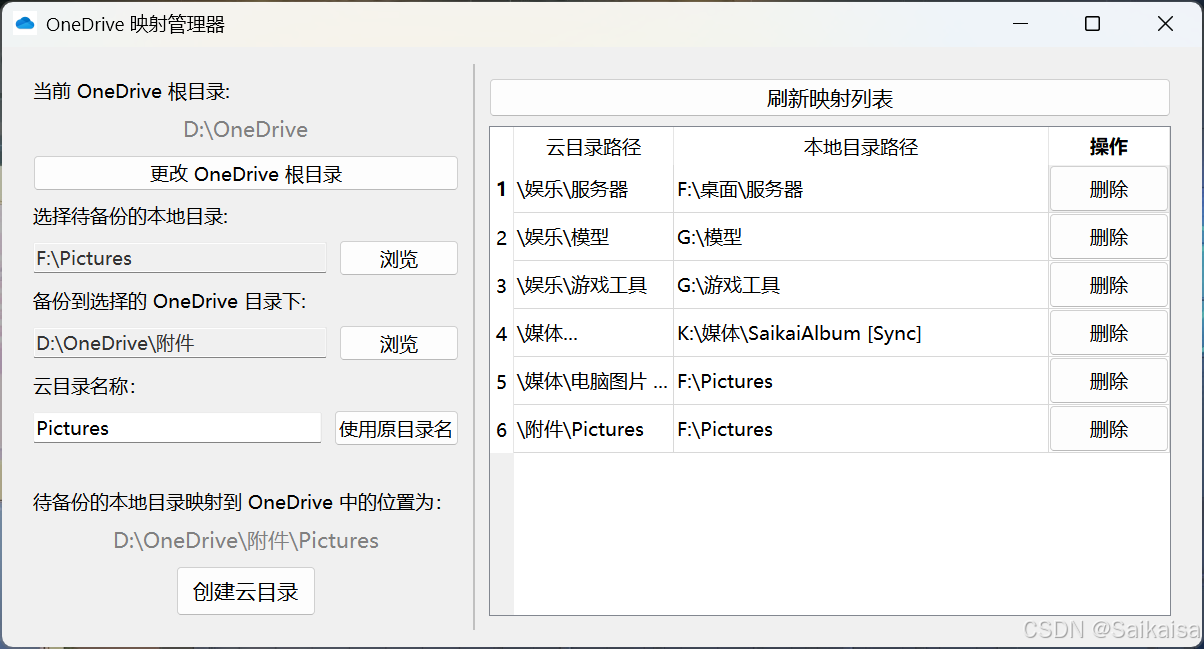The width and height of the screenshot is (1204, 649).
Task: Select cell \娱乐\游戏工具
Action: click(593, 285)
